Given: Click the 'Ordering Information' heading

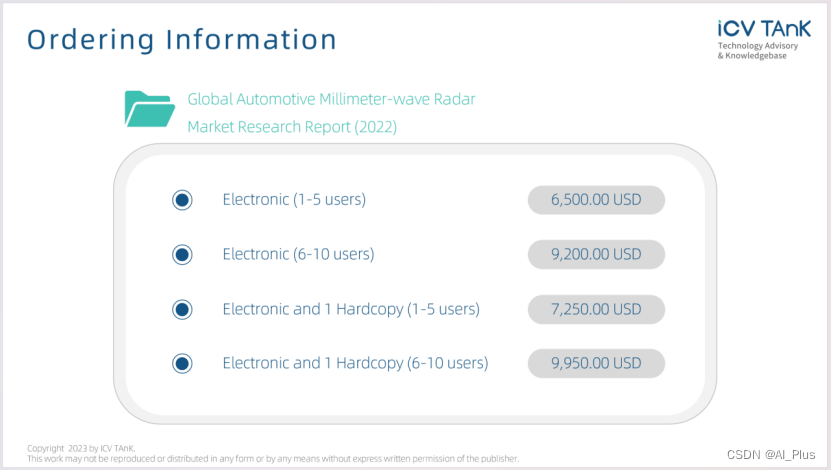Looking at the screenshot, I should (x=182, y=40).
